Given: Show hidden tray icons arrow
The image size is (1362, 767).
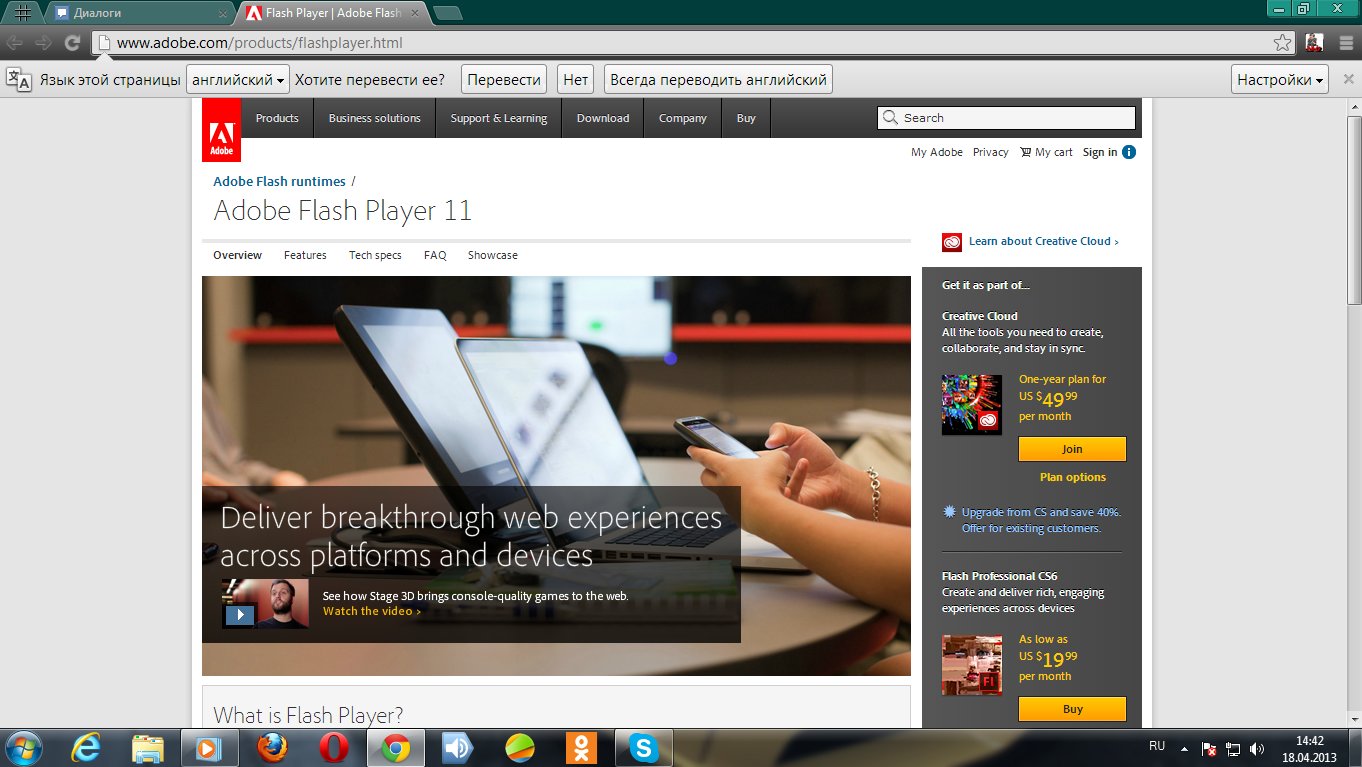Looking at the screenshot, I should [1185, 748].
